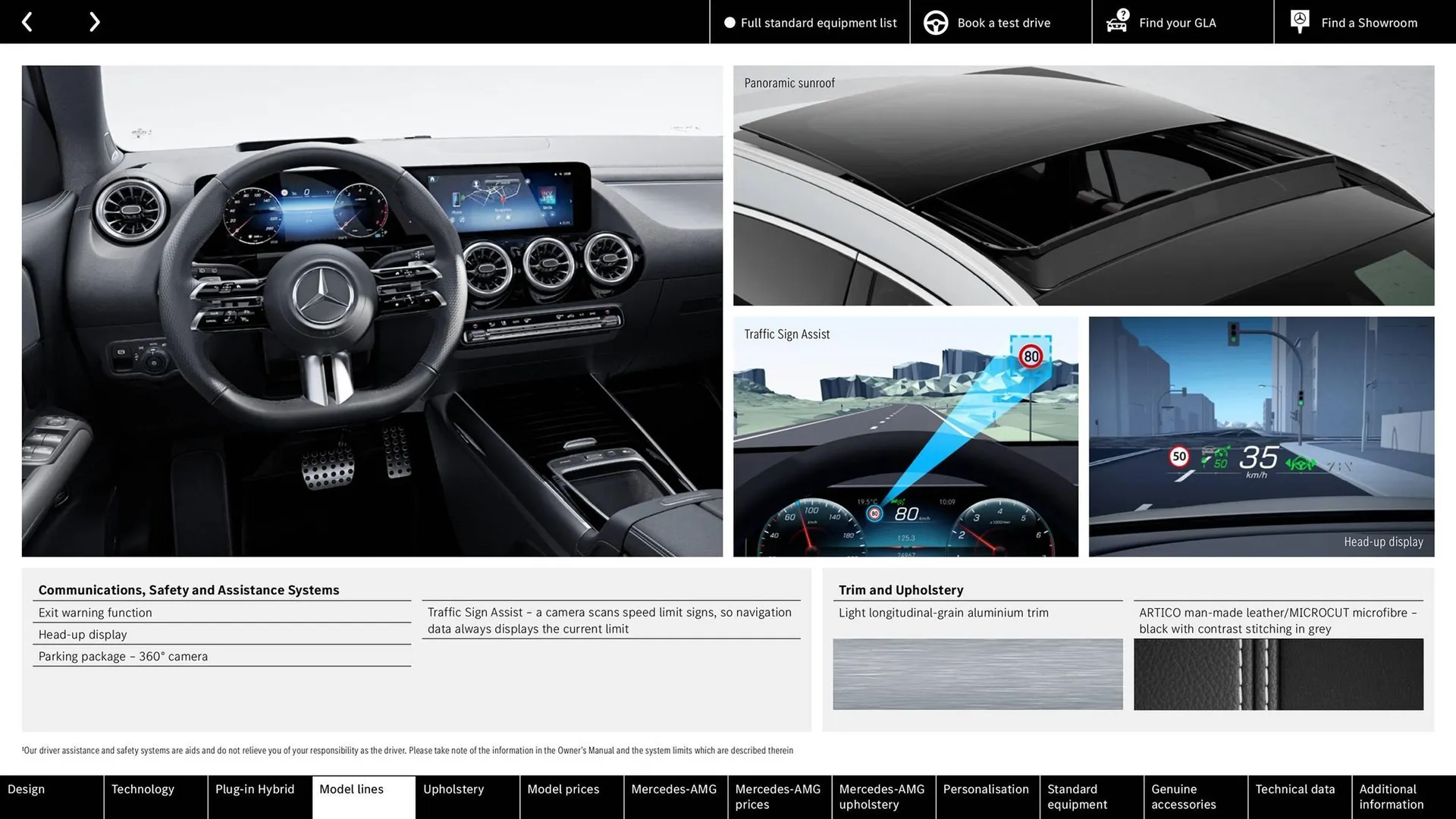Open the Traffic Sign Assist image
The image size is (1456, 819).
(905, 438)
